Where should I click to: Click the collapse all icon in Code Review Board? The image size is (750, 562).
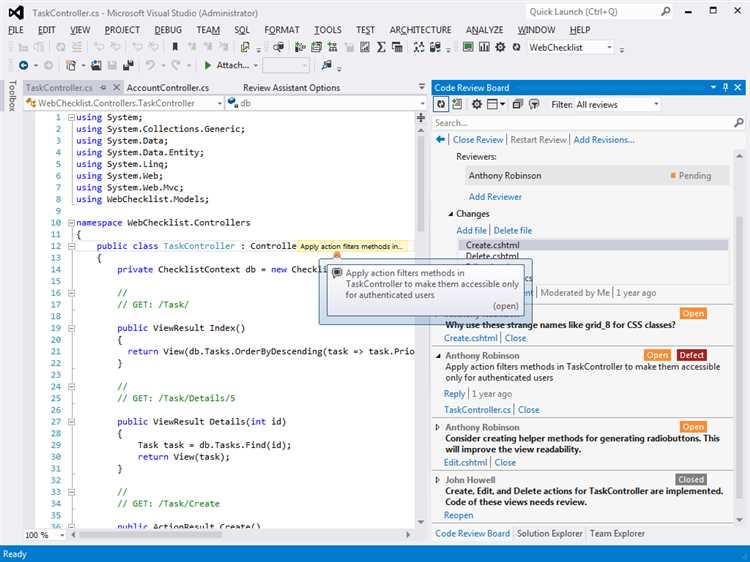tap(518, 104)
